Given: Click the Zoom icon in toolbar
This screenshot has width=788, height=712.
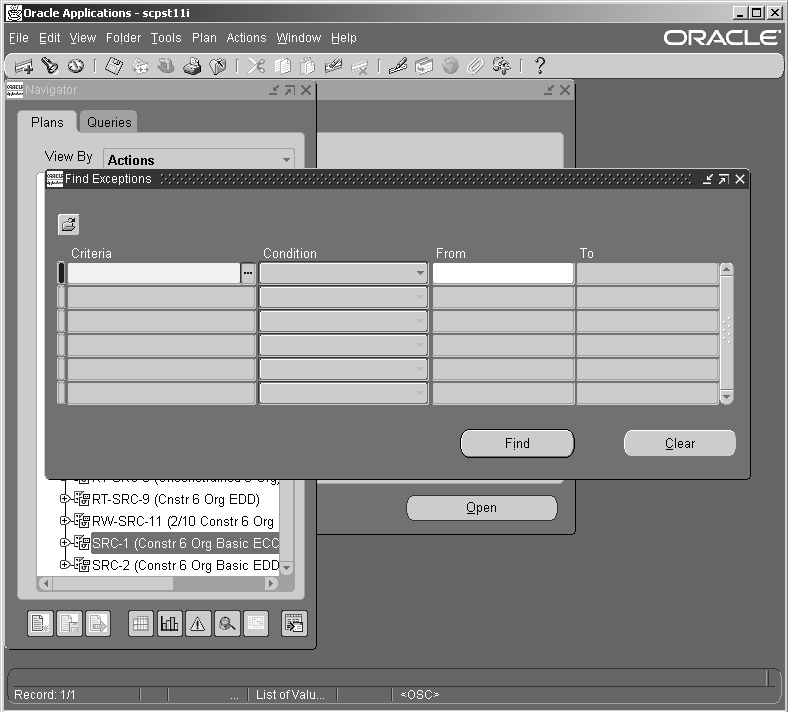Looking at the screenshot, I should coord(424,66).
